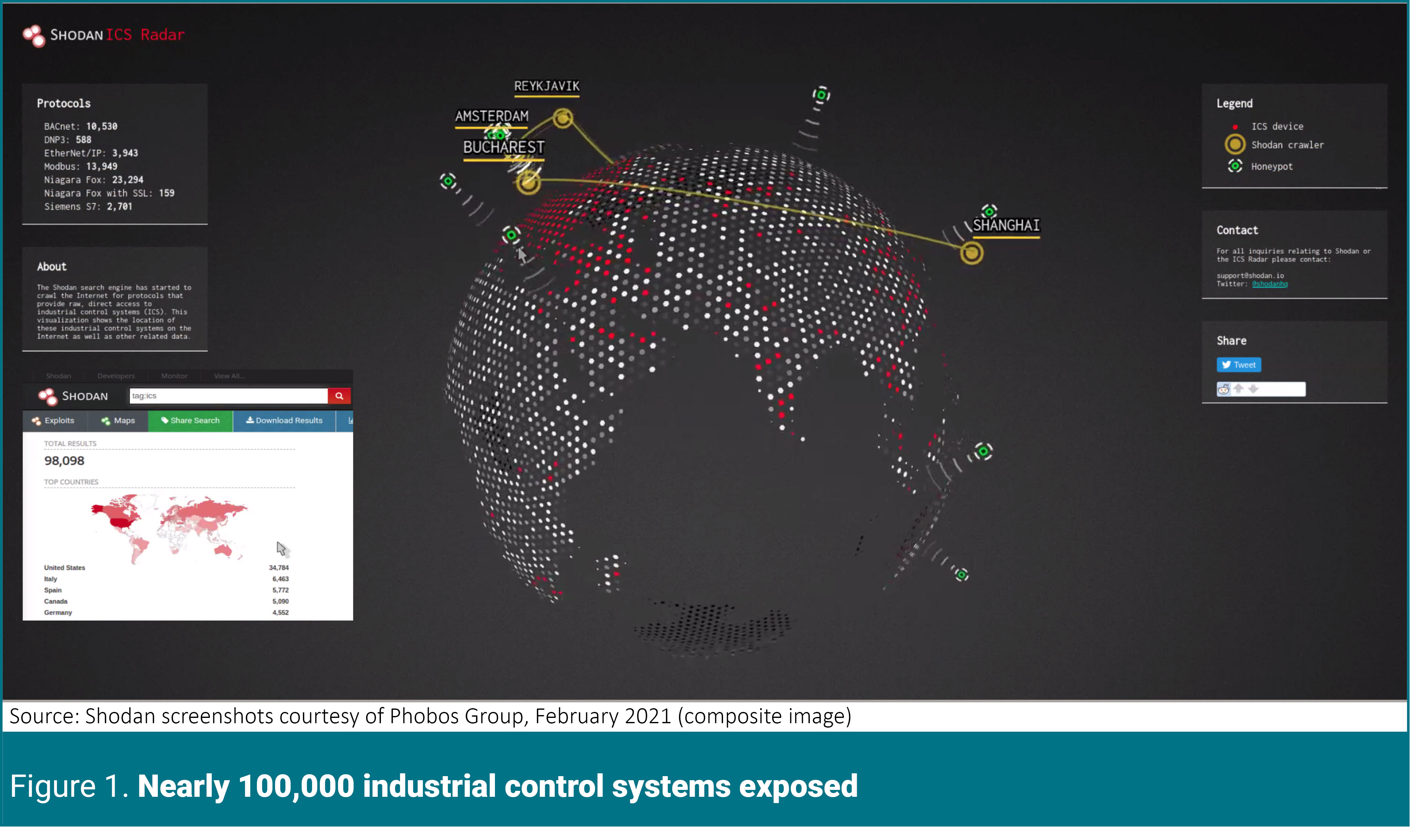This screenshot has width=1419, height=840.
Task: Click the red search magnifier button
Action: click(339, 396)
